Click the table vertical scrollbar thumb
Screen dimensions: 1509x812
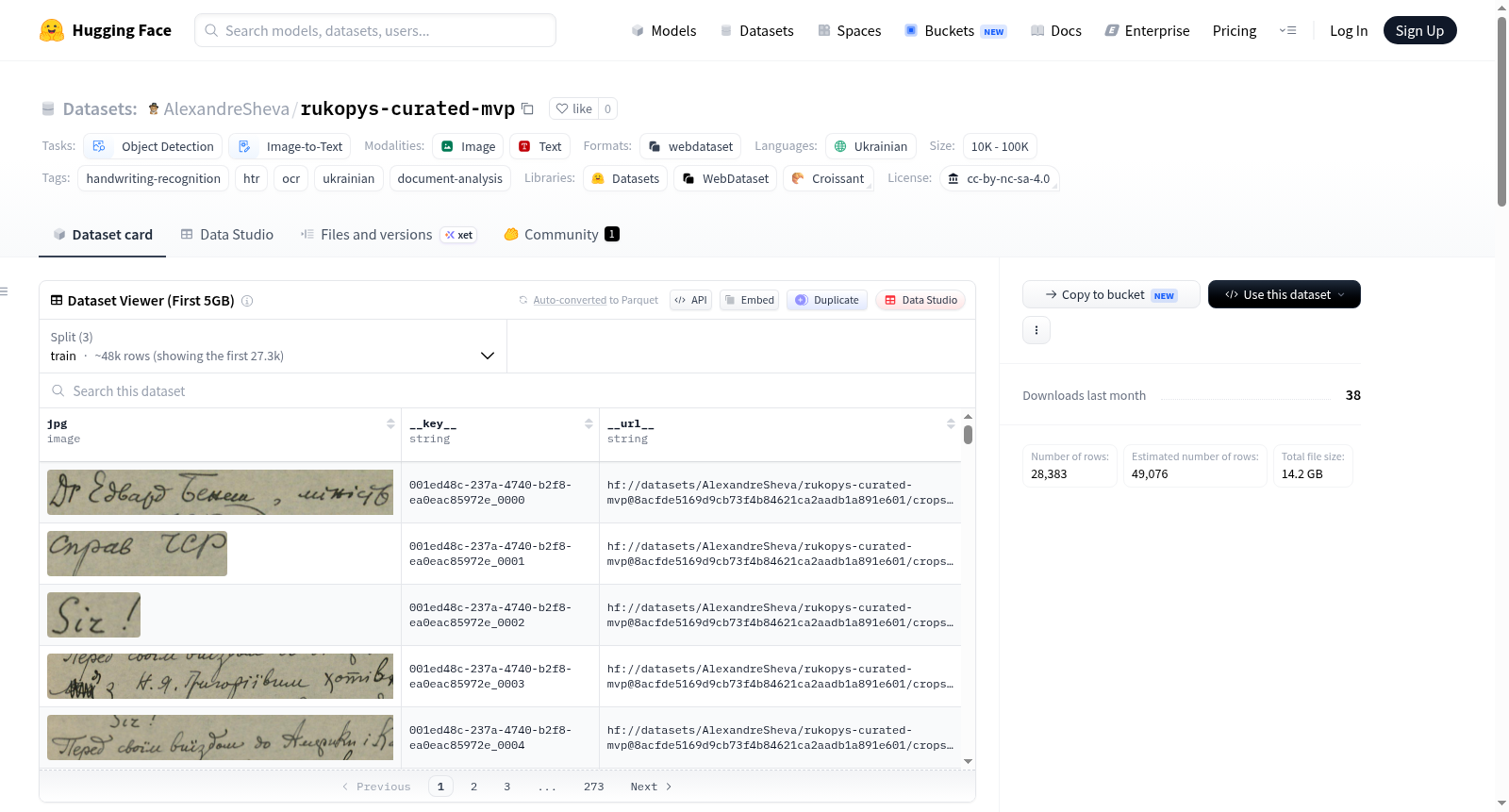coord(968,435)
